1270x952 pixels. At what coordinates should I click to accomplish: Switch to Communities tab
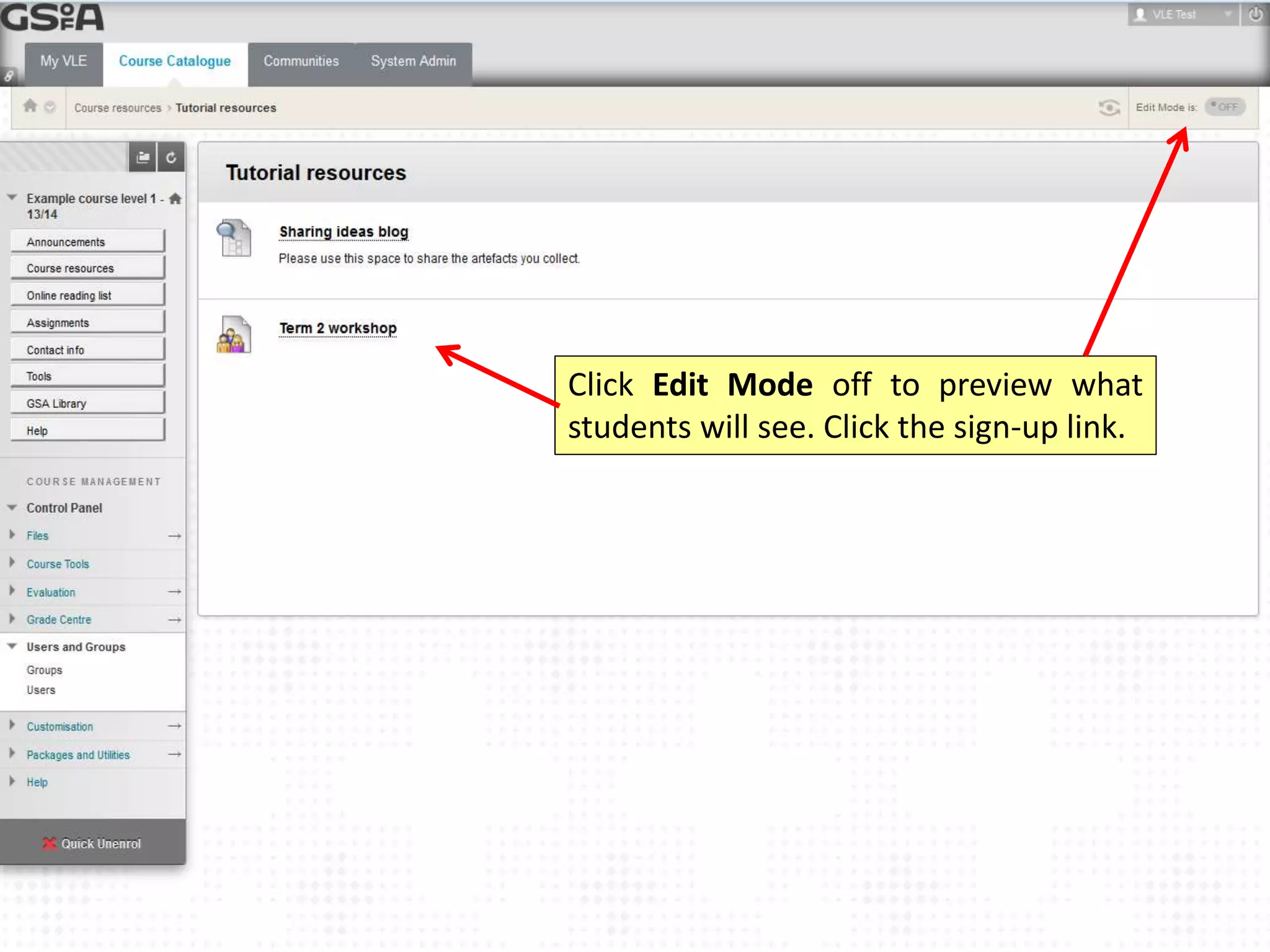pyautogui.click(x=301, y=61)
